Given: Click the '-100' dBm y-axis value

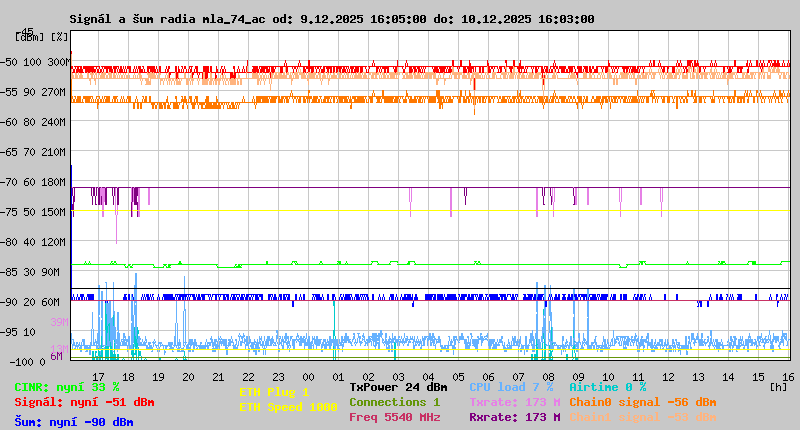Looking at the screenshot, I should tap(20, 362).
